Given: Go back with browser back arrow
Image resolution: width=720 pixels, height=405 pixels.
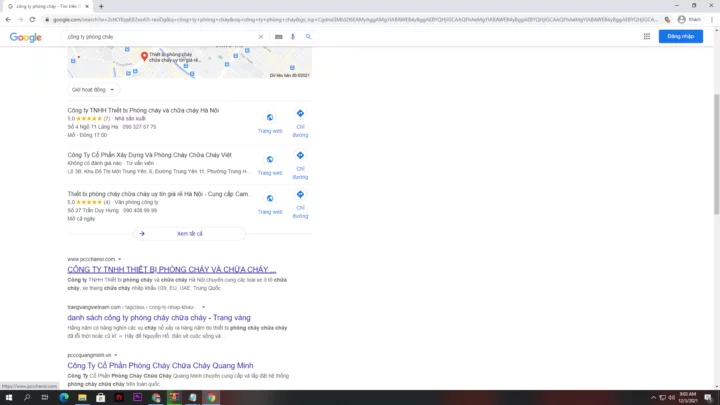Looking at the screenshot, I should [x=8, y=20].
